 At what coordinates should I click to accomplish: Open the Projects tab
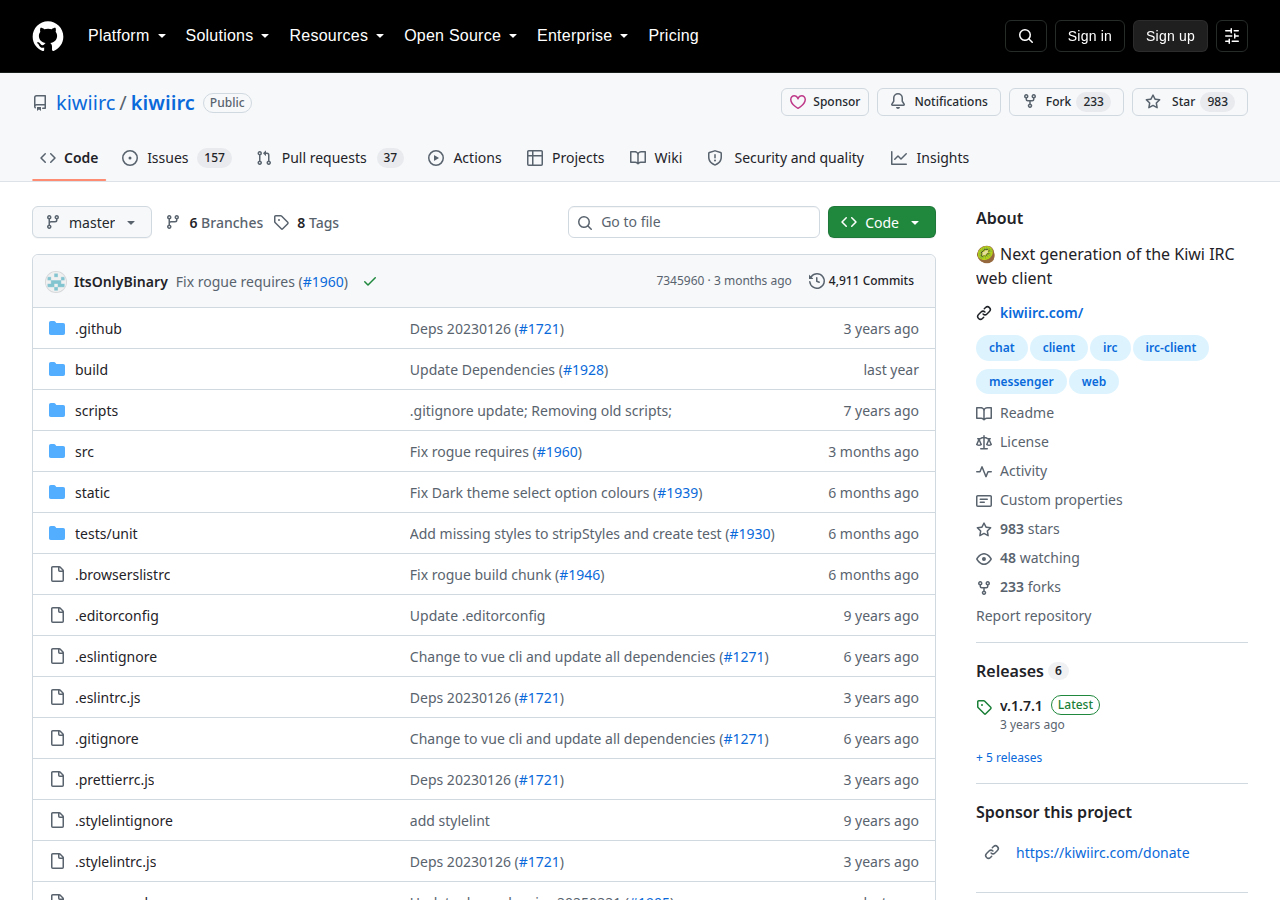tap(566, 158)
